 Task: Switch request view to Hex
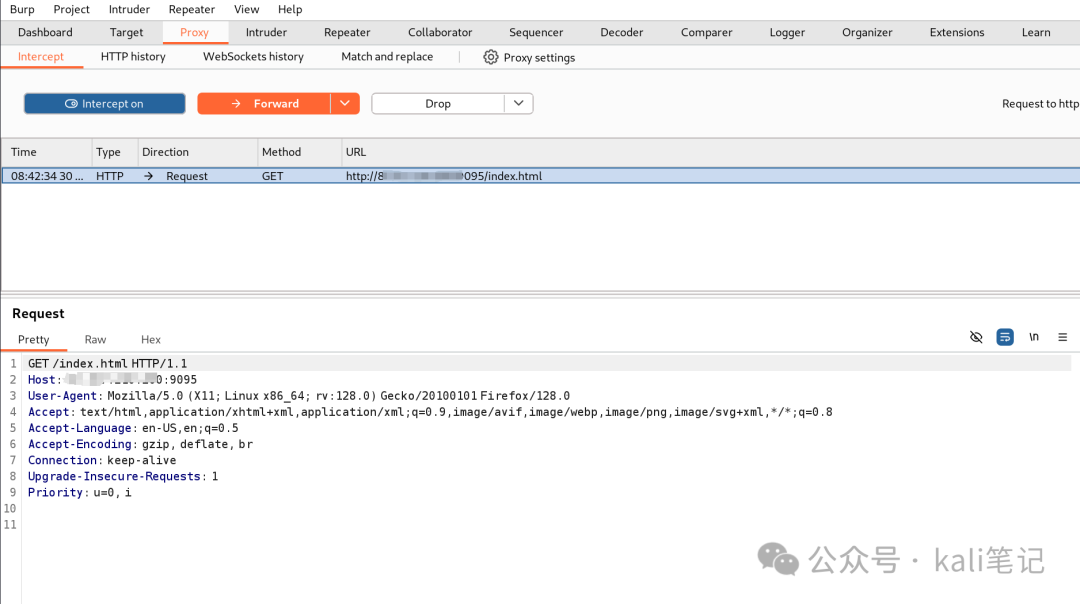[x=151, y=340]
